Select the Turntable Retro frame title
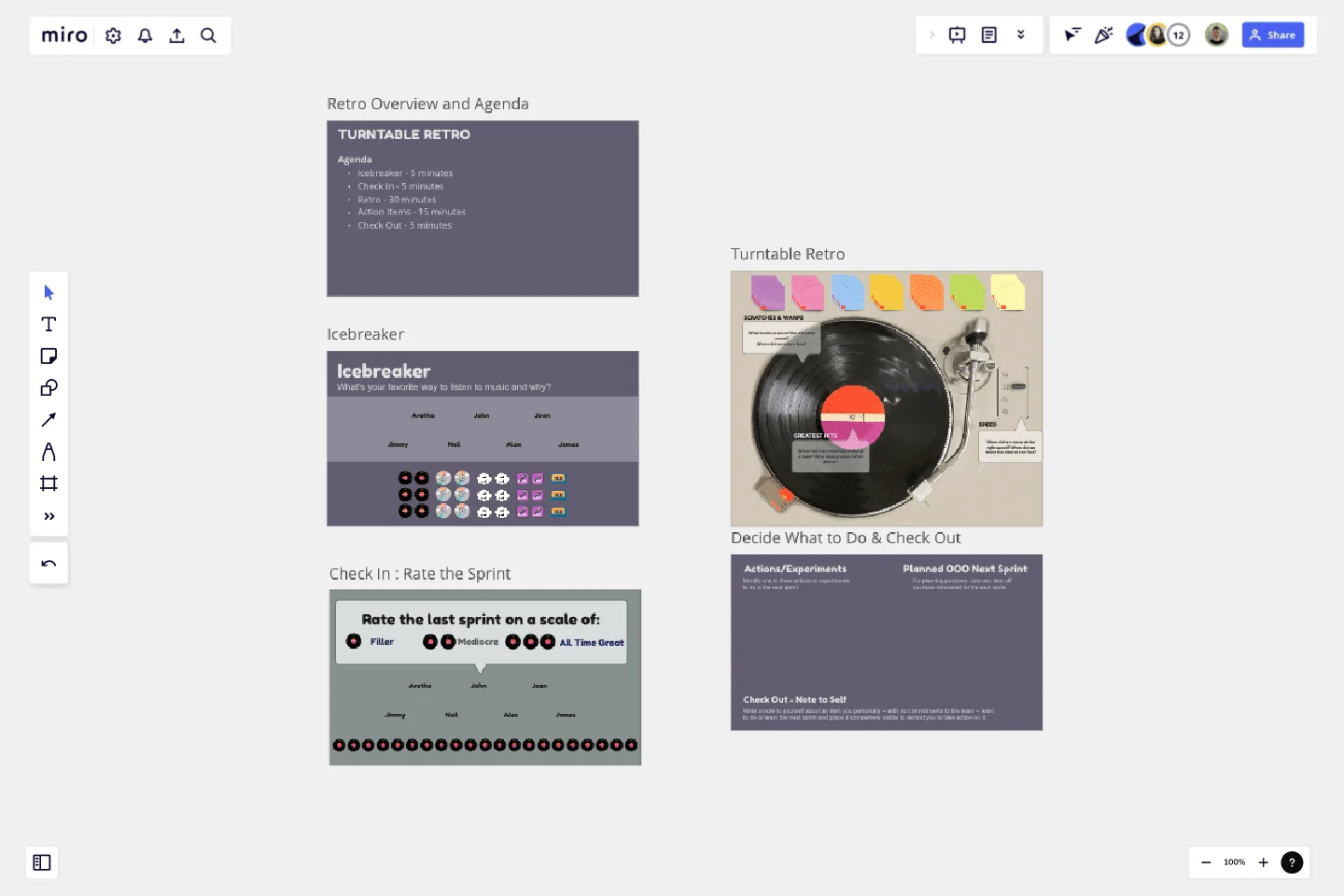 click(788, 254)
